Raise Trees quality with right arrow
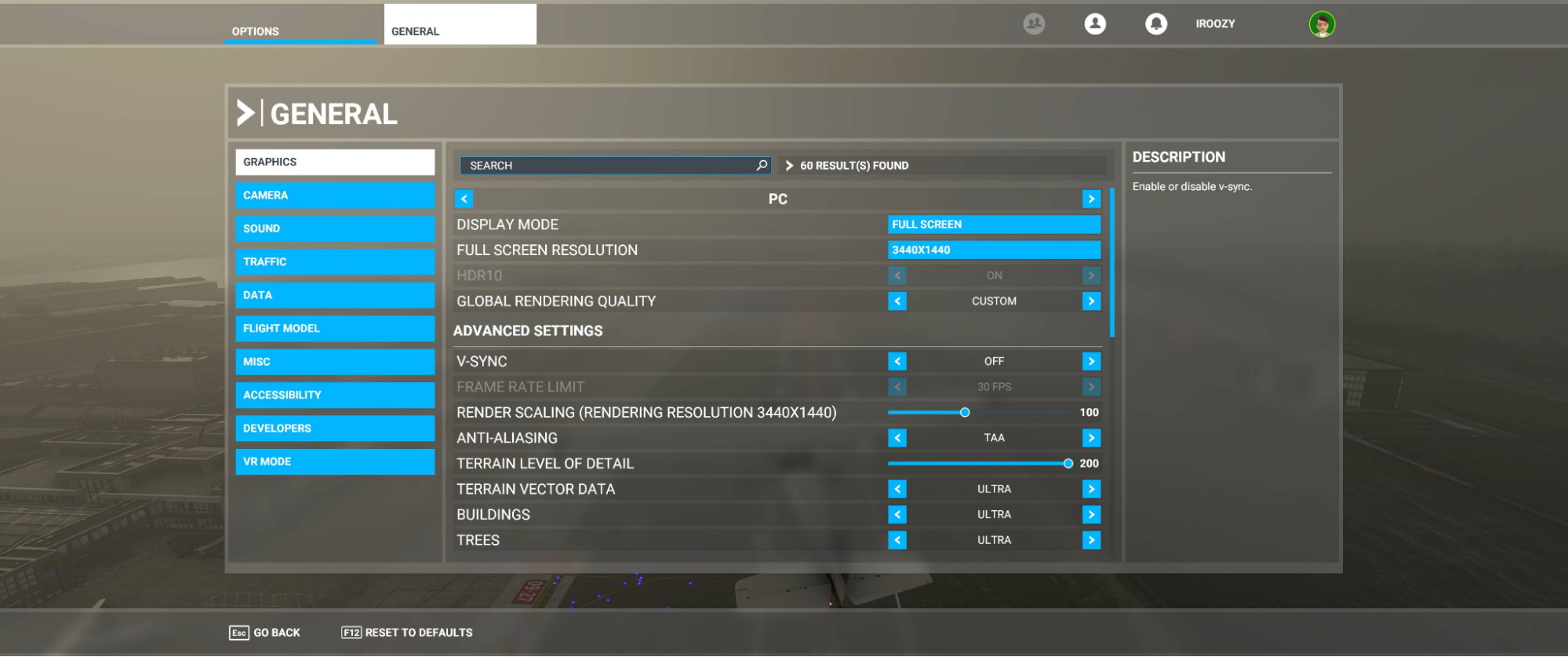 pyautogui.click(x=1091, y=540)
